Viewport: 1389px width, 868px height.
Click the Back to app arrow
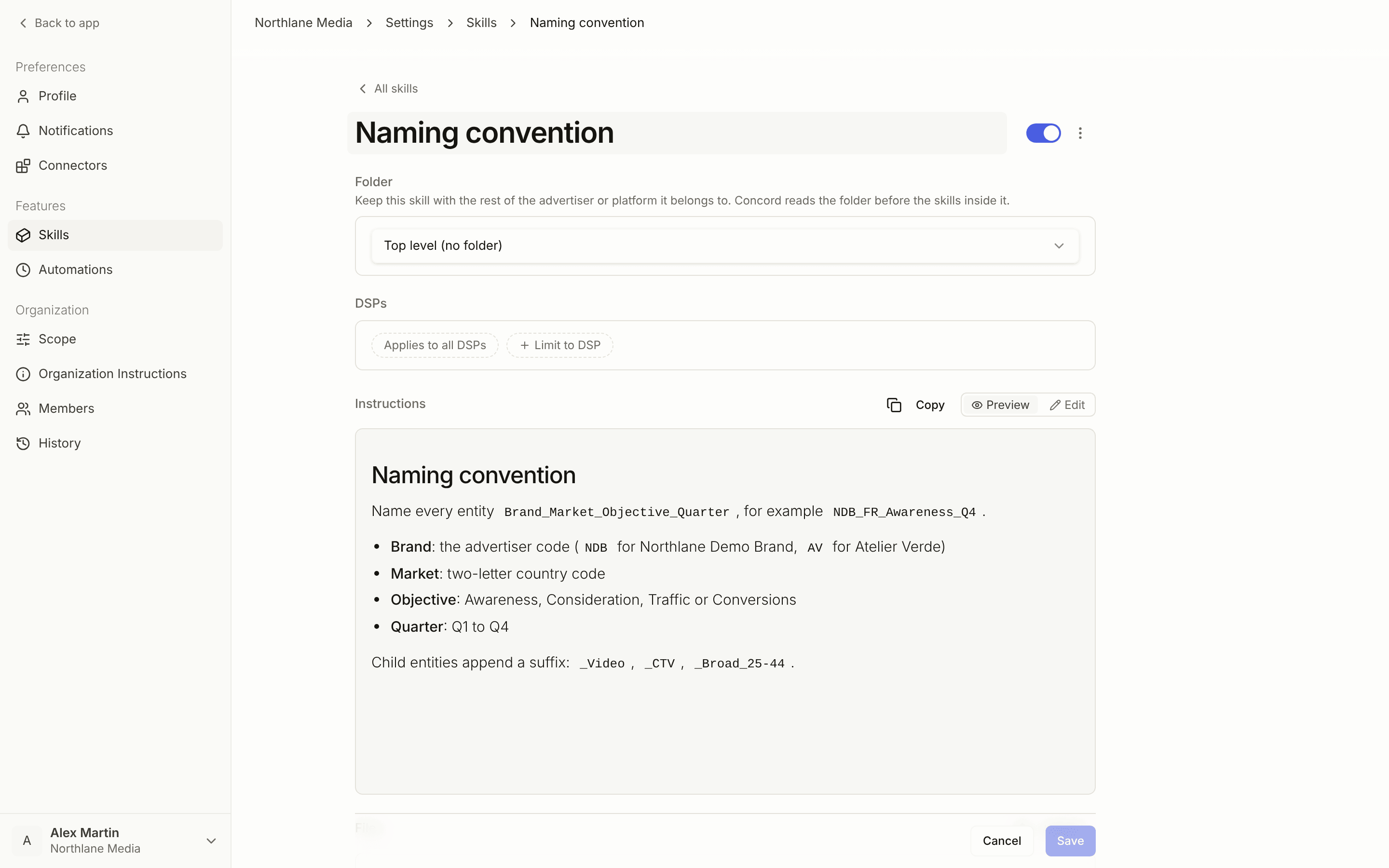tap(23, 23)
